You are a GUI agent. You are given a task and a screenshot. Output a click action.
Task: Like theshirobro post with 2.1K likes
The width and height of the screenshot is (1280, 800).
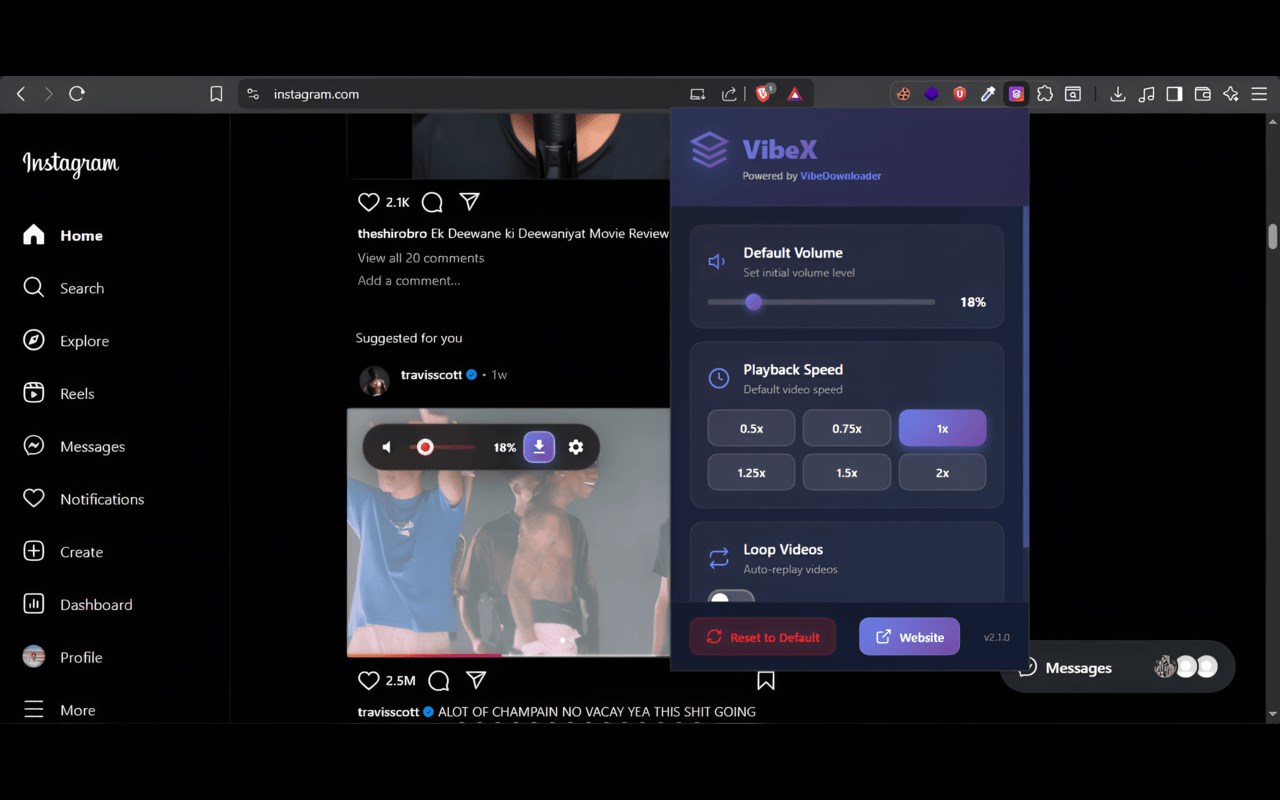pyautogui.click(x=369, y=202)
